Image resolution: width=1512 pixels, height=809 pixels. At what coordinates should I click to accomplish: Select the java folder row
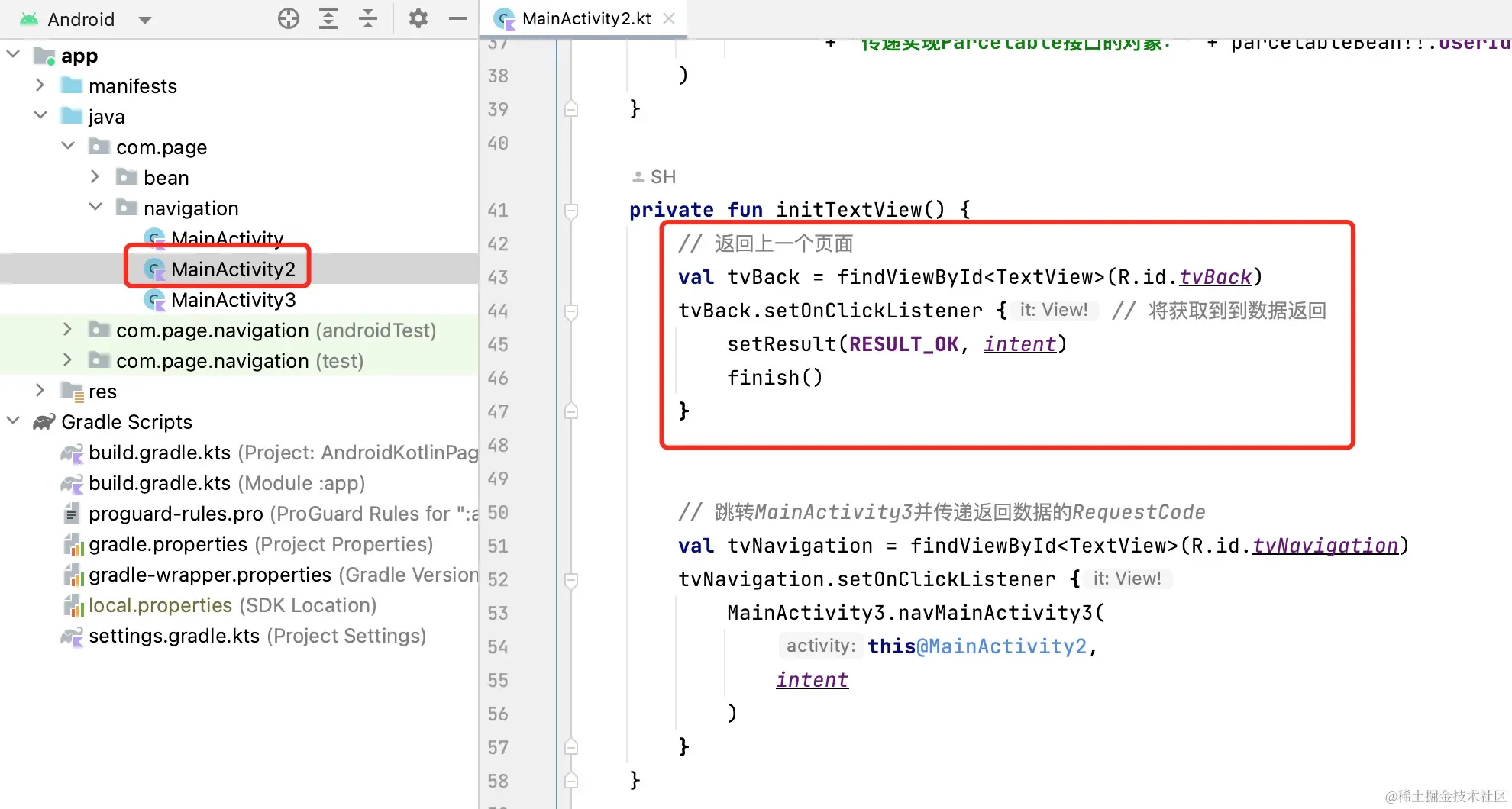[x=239, y=117]
